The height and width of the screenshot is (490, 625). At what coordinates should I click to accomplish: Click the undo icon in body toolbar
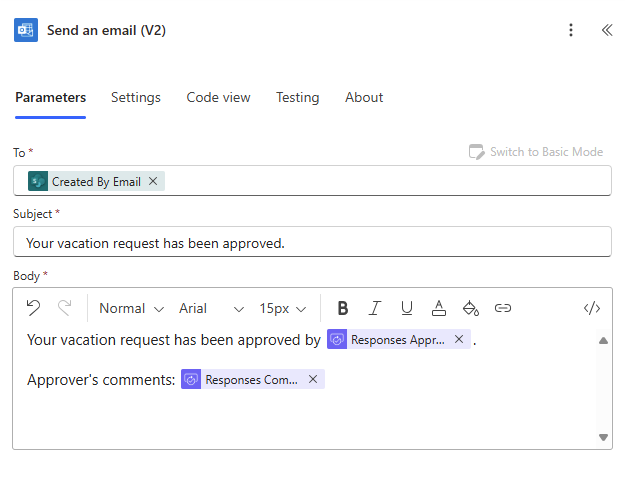click(33, 308)
